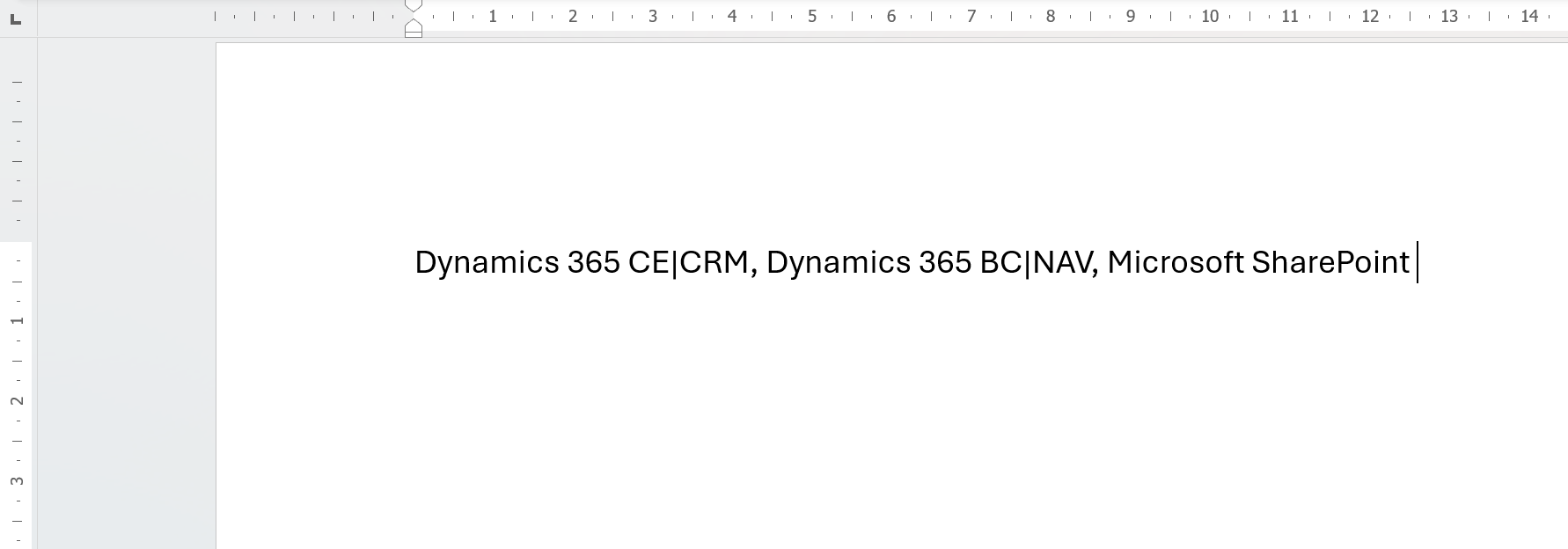
Task: Click the word Microsoft in the document
Action: click(x=1176, y=262)
